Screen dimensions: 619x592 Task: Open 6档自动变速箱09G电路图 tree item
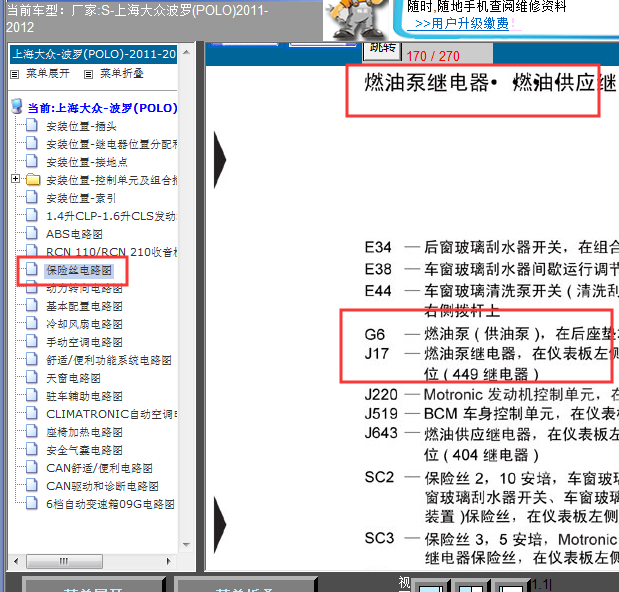110,504
